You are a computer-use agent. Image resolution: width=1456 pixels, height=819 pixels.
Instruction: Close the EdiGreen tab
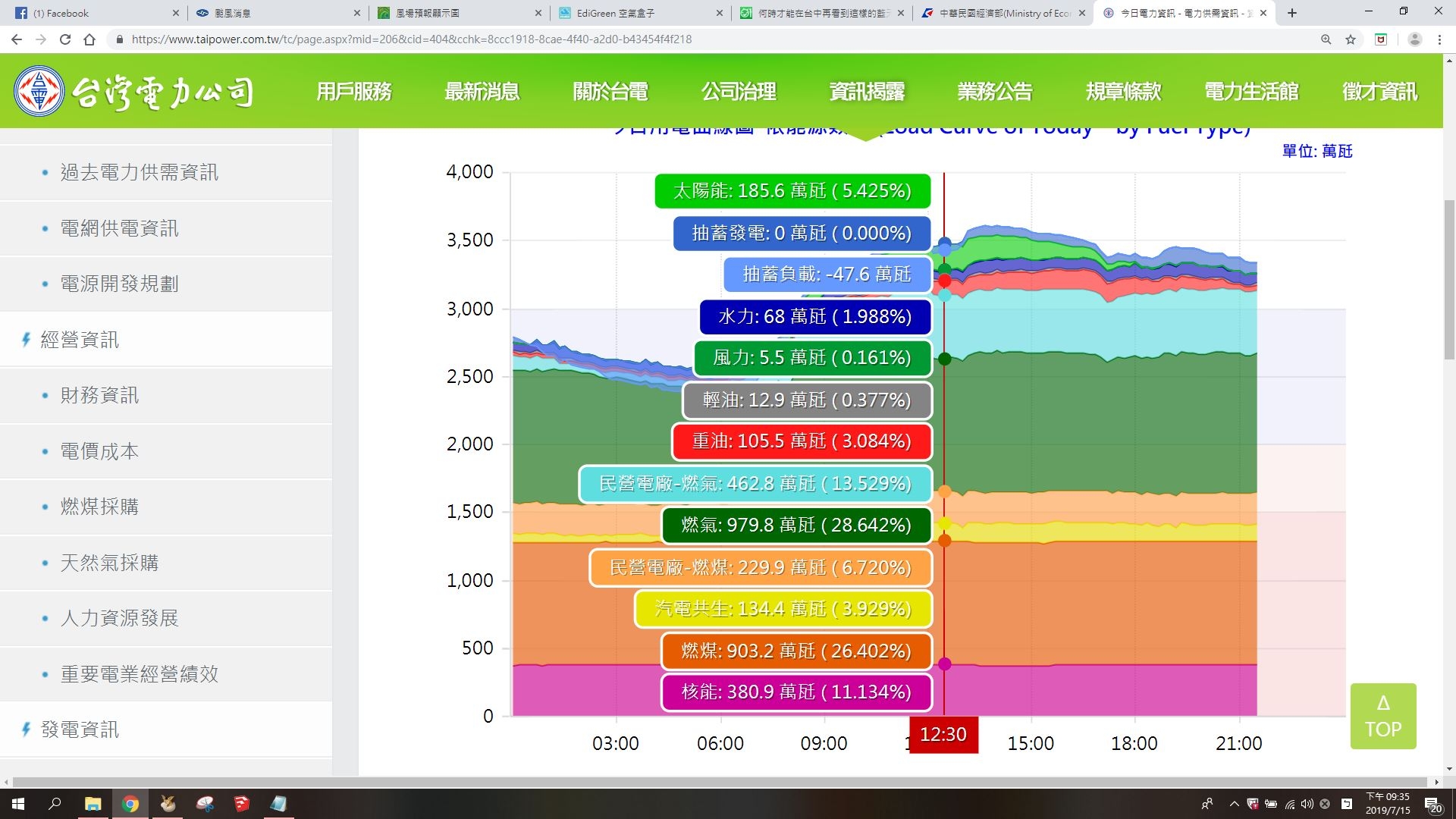(x=720, y=13)
